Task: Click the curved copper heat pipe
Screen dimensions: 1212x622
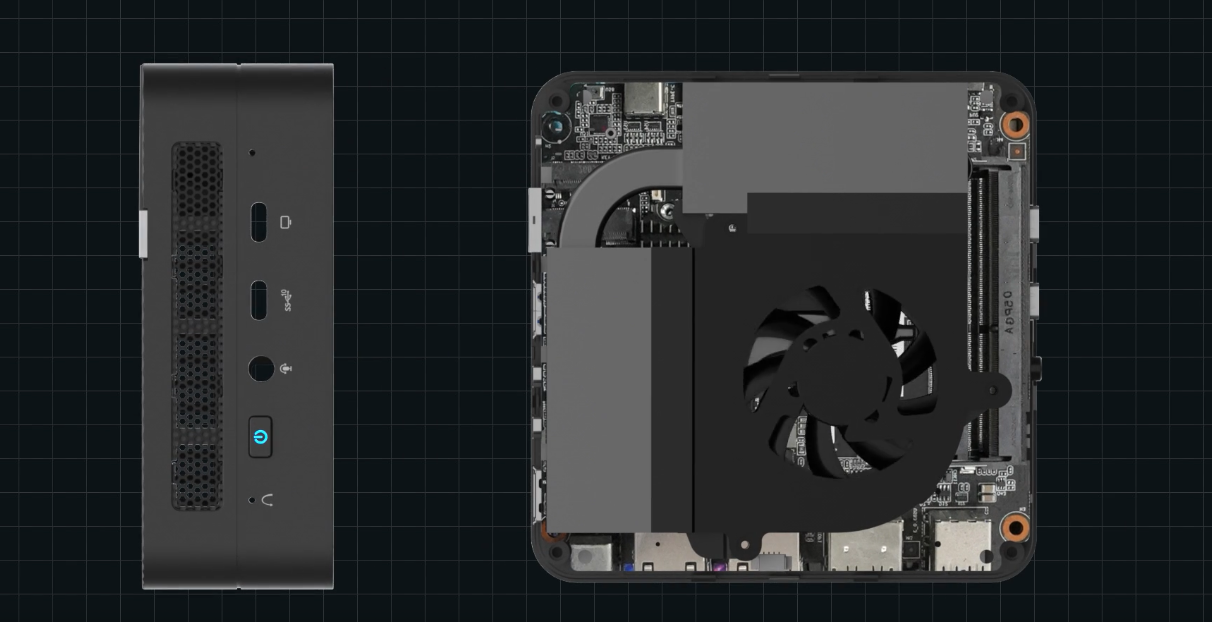Action: (x=600, y=198)
